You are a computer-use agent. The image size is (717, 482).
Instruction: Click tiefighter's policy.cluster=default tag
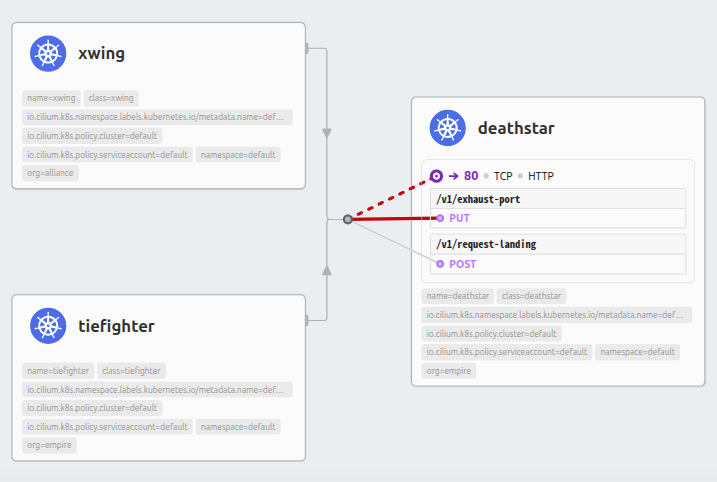click(x=92, y=408)
